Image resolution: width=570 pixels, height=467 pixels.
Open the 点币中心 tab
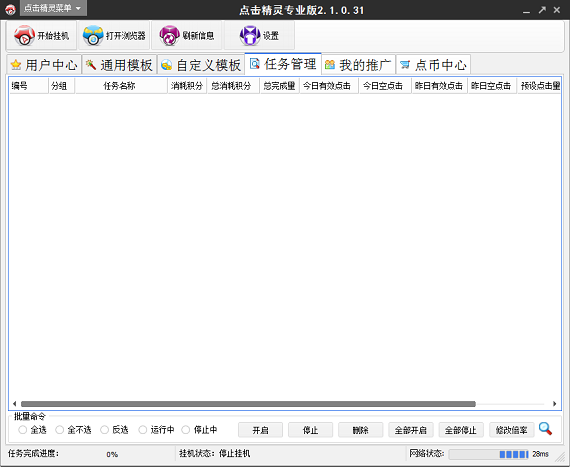point(433,65)
